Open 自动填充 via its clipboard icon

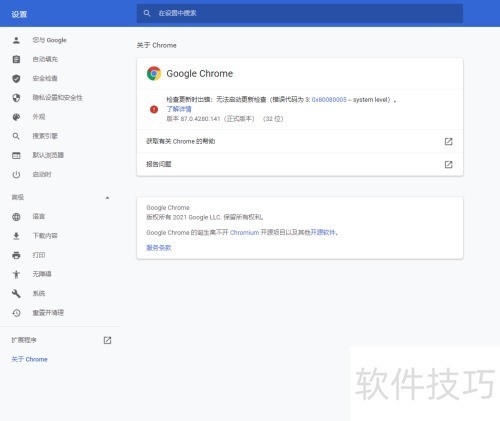coord(16,59)
